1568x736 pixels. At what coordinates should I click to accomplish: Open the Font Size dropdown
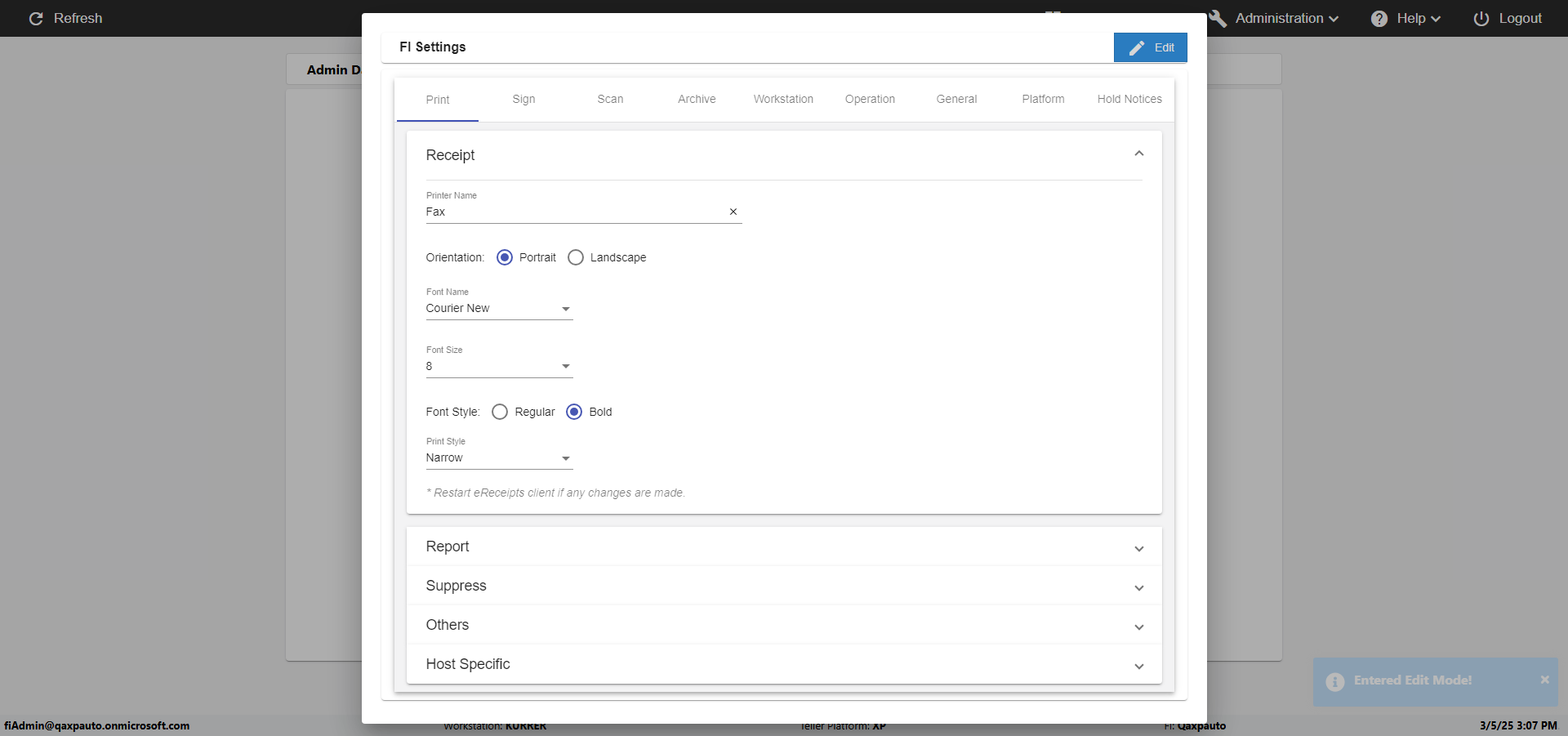click(x=499, y=366)
